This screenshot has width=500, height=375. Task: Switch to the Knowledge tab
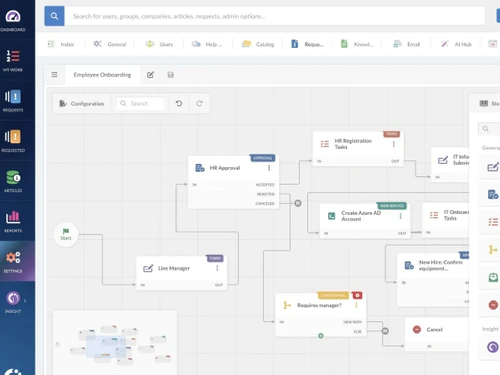coord(357,44)
